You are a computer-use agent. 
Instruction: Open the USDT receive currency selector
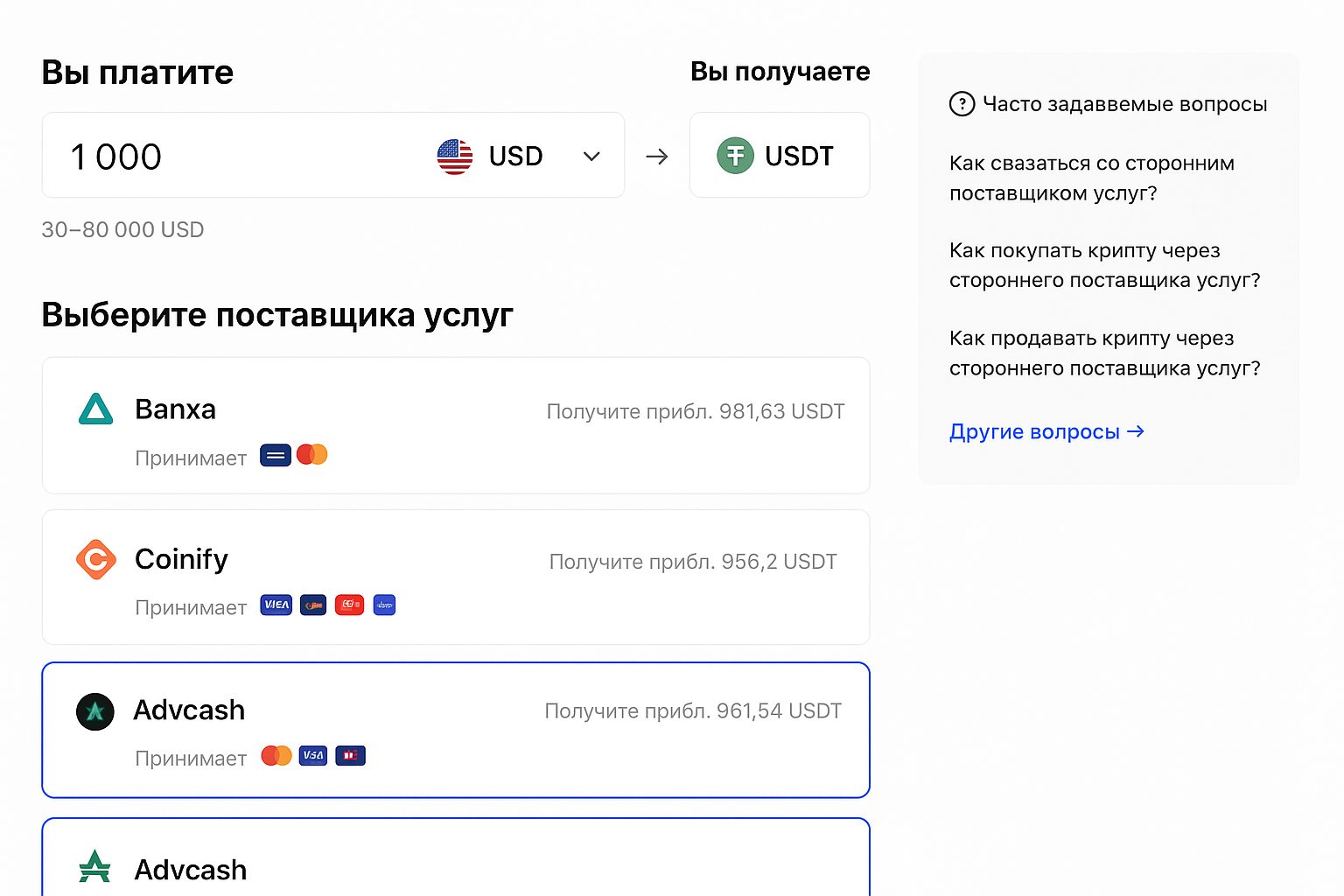780,156
